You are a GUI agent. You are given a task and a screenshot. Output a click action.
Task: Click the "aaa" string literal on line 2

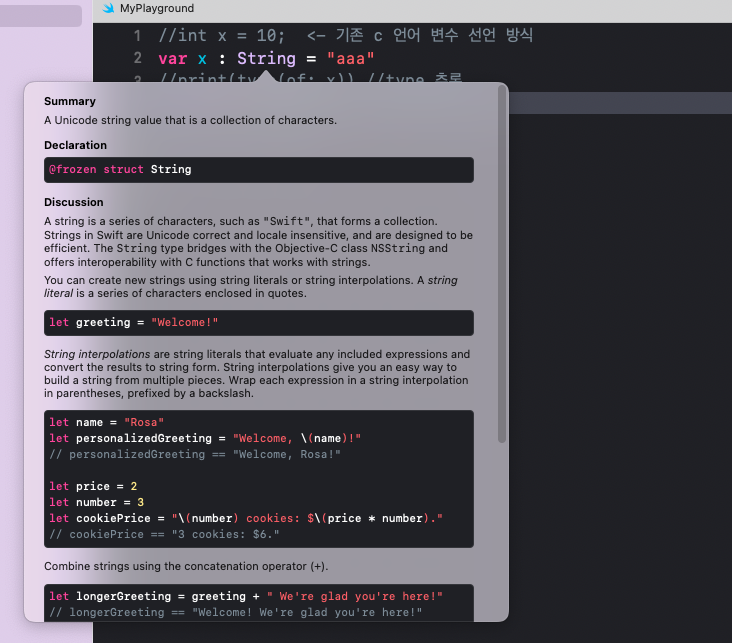[350, 58]
